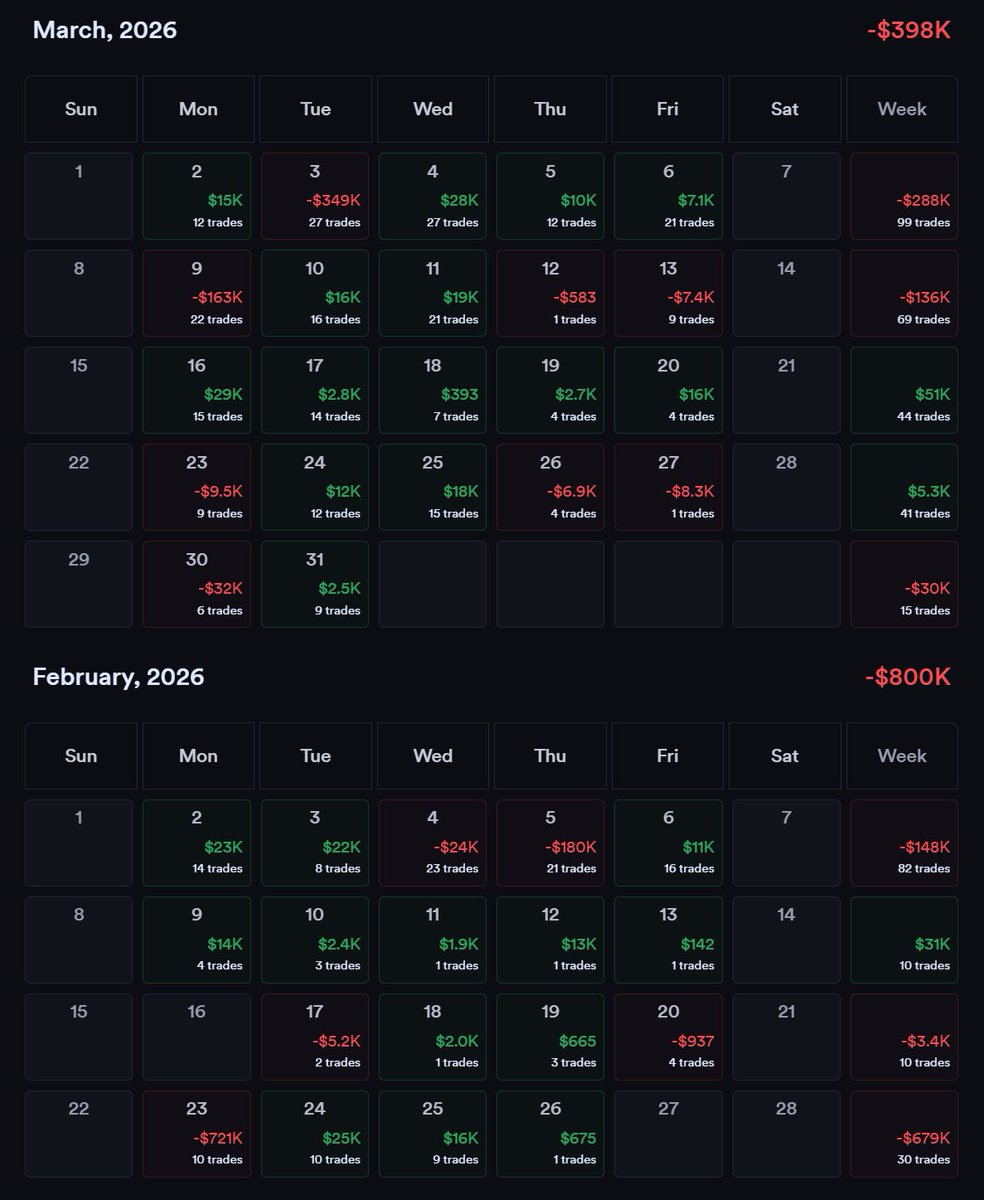Click February total -$800K
Screen dimensions: 984x1200
(x=908, y=677)
